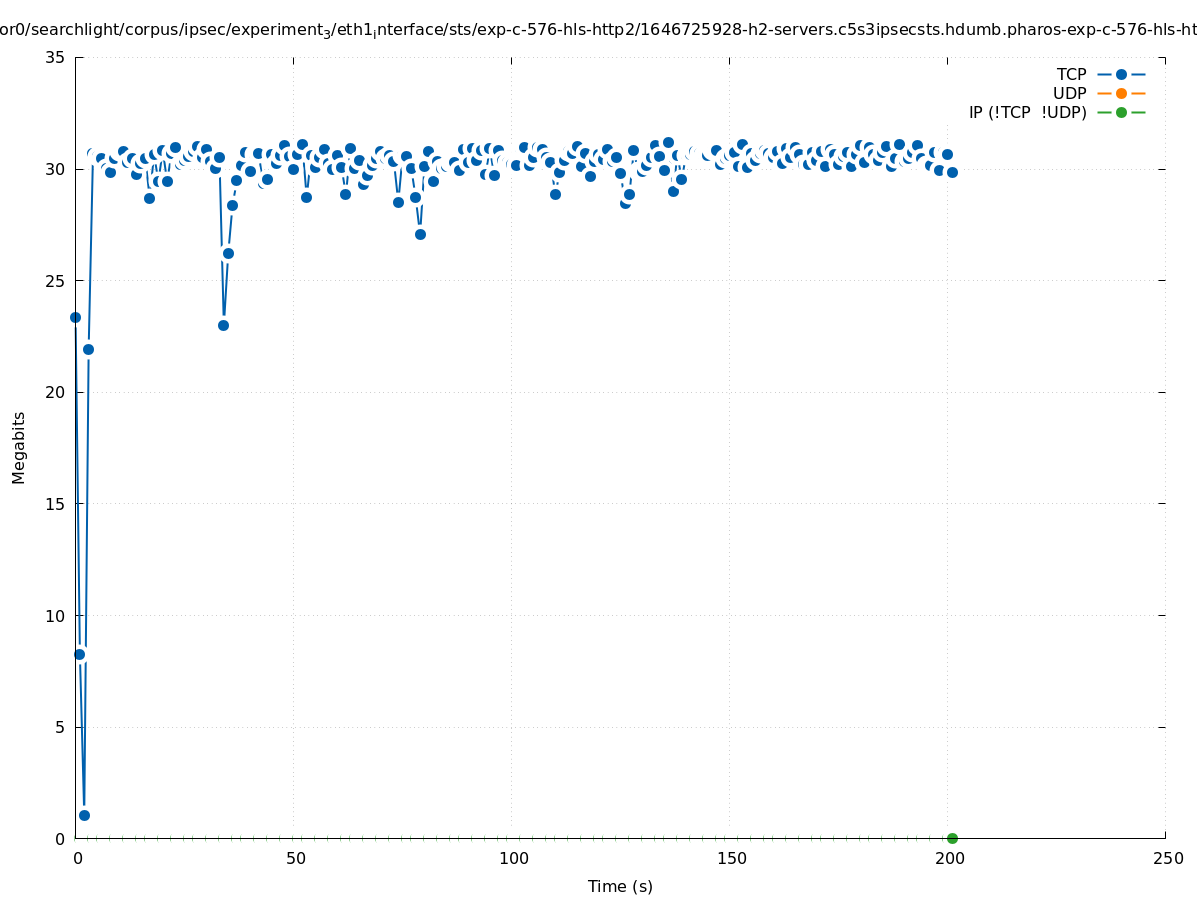Click the TCP dip point at 23 Megabits
Viewport: 1197px width, 900px height.
point(223,325)
